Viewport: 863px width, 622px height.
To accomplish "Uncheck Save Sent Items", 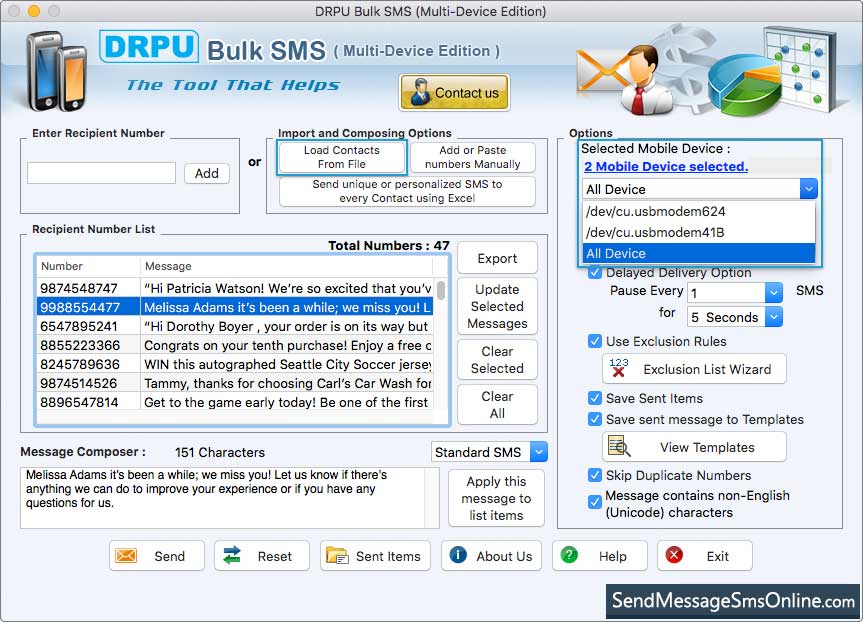I will pyautogui.click(x=594, y=398).
